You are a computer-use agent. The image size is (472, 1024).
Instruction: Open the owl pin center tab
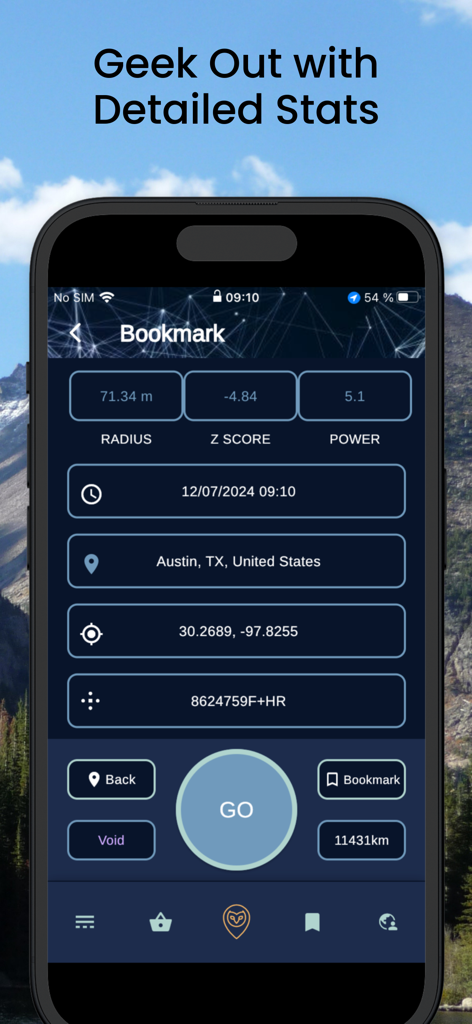click(236, 921)
